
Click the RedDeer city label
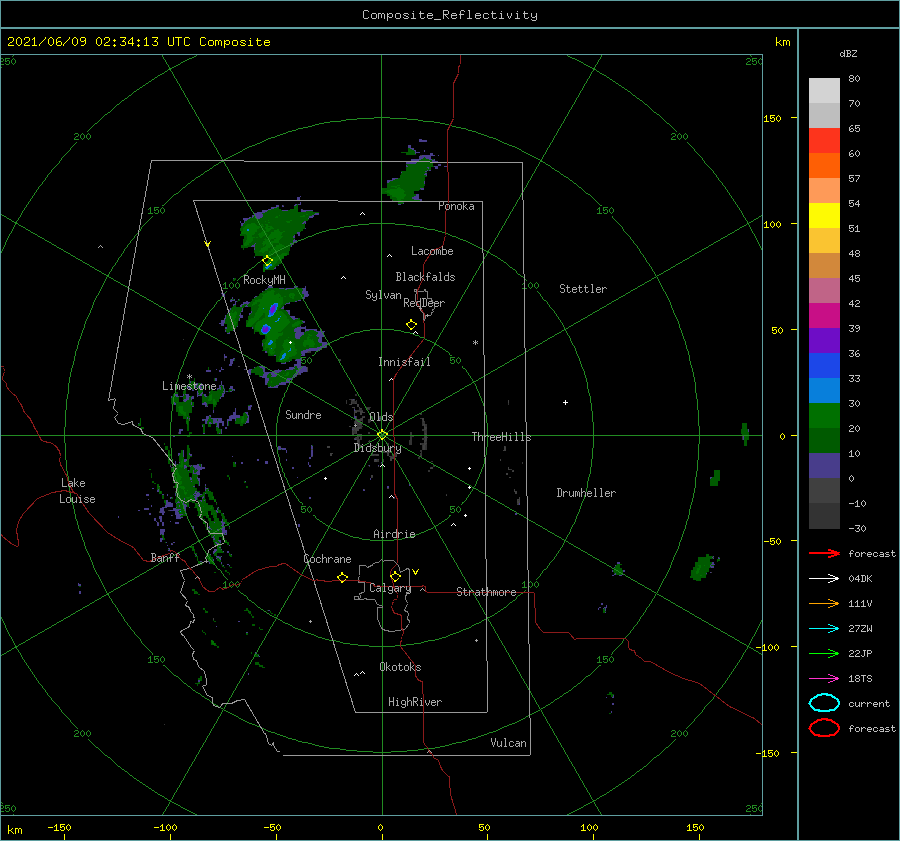424,303
